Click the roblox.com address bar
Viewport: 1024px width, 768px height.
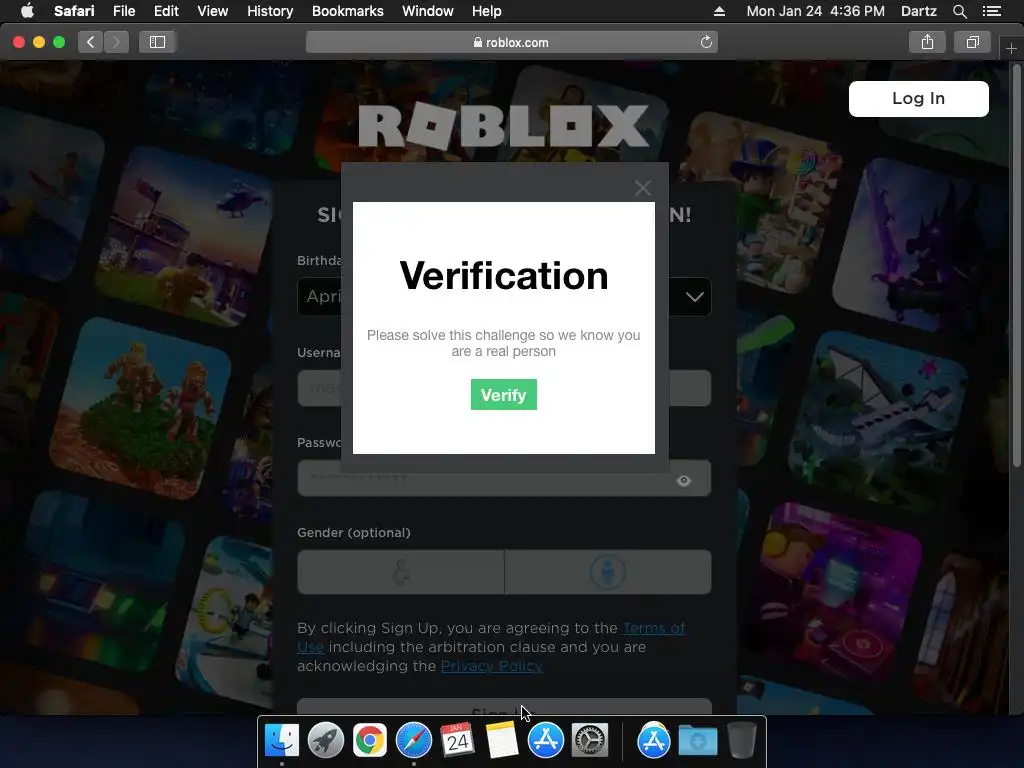click(x=512, y=42)
